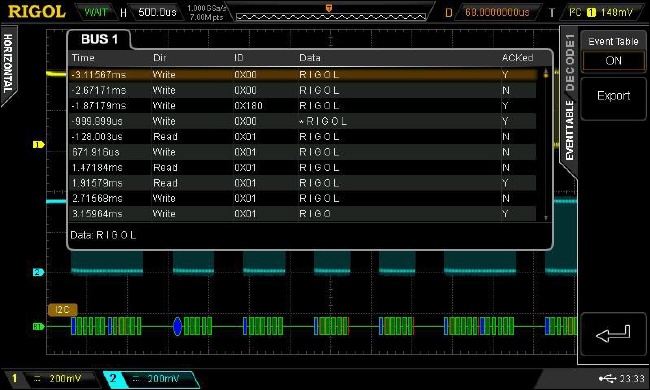Image resolution: width=650 pixels, height=390 pixels.
Task: Click the 0X180 ID cell
Action: point(248,106)
